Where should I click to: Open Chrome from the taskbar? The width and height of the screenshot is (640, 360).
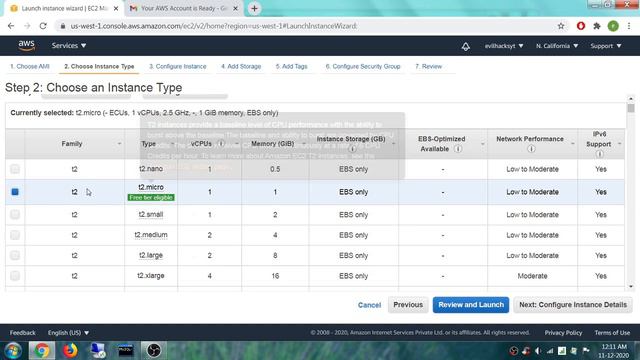(42, 351)
